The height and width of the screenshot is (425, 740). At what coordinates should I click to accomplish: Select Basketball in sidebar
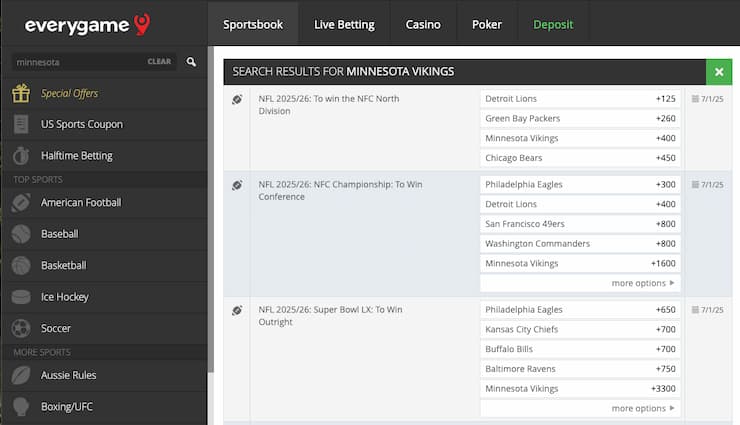pyautogui.click(x=63, y=266)
